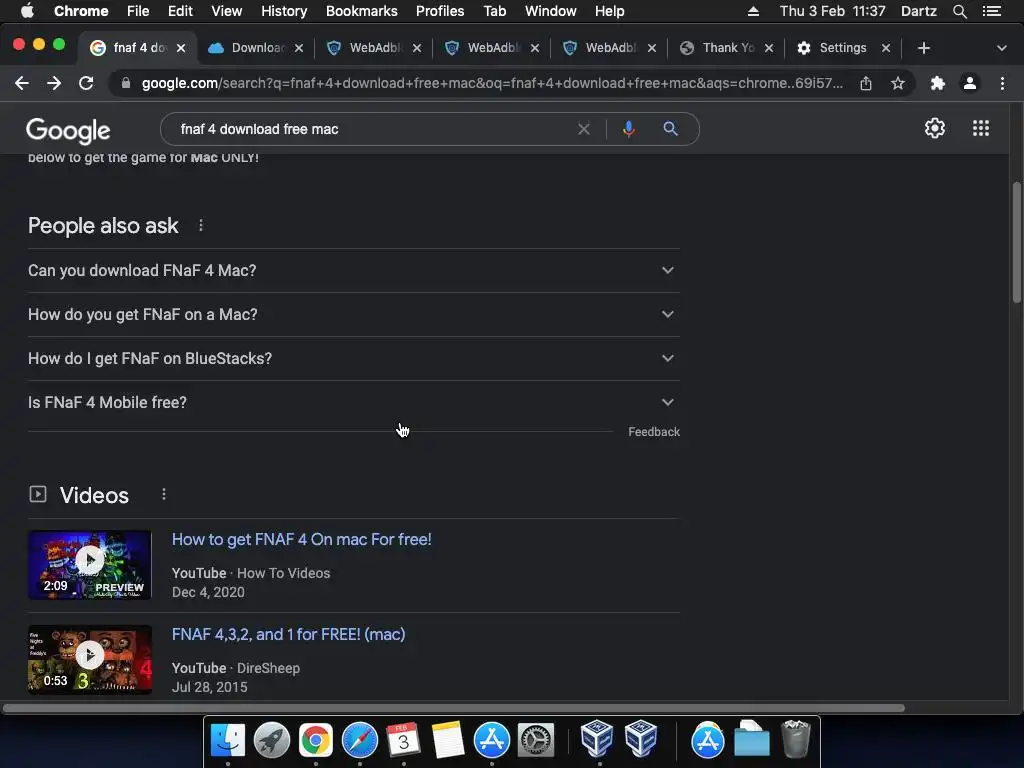
Task: Open Chrome's three-dot menu
Action: [1002, 83]
